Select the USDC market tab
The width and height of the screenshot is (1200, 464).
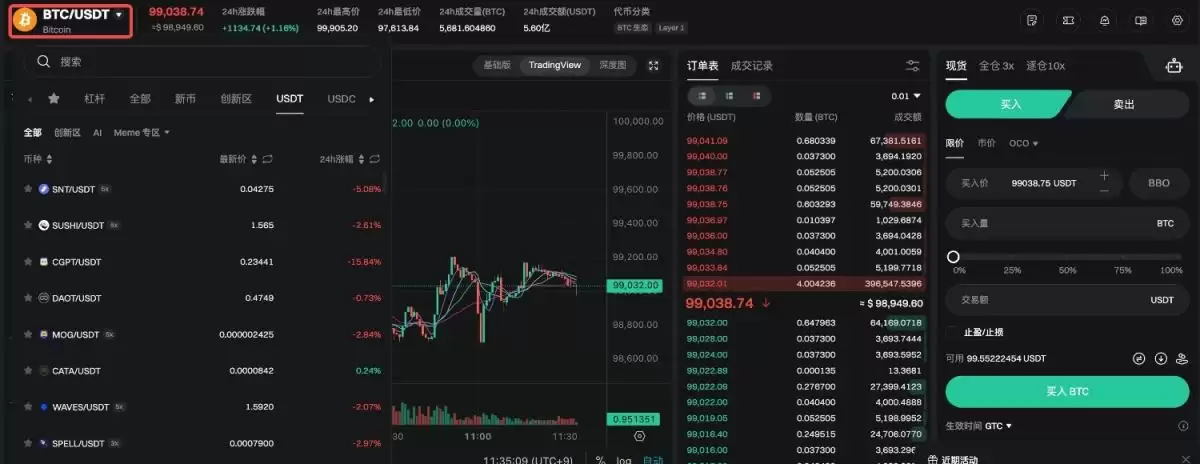(342, 99)
